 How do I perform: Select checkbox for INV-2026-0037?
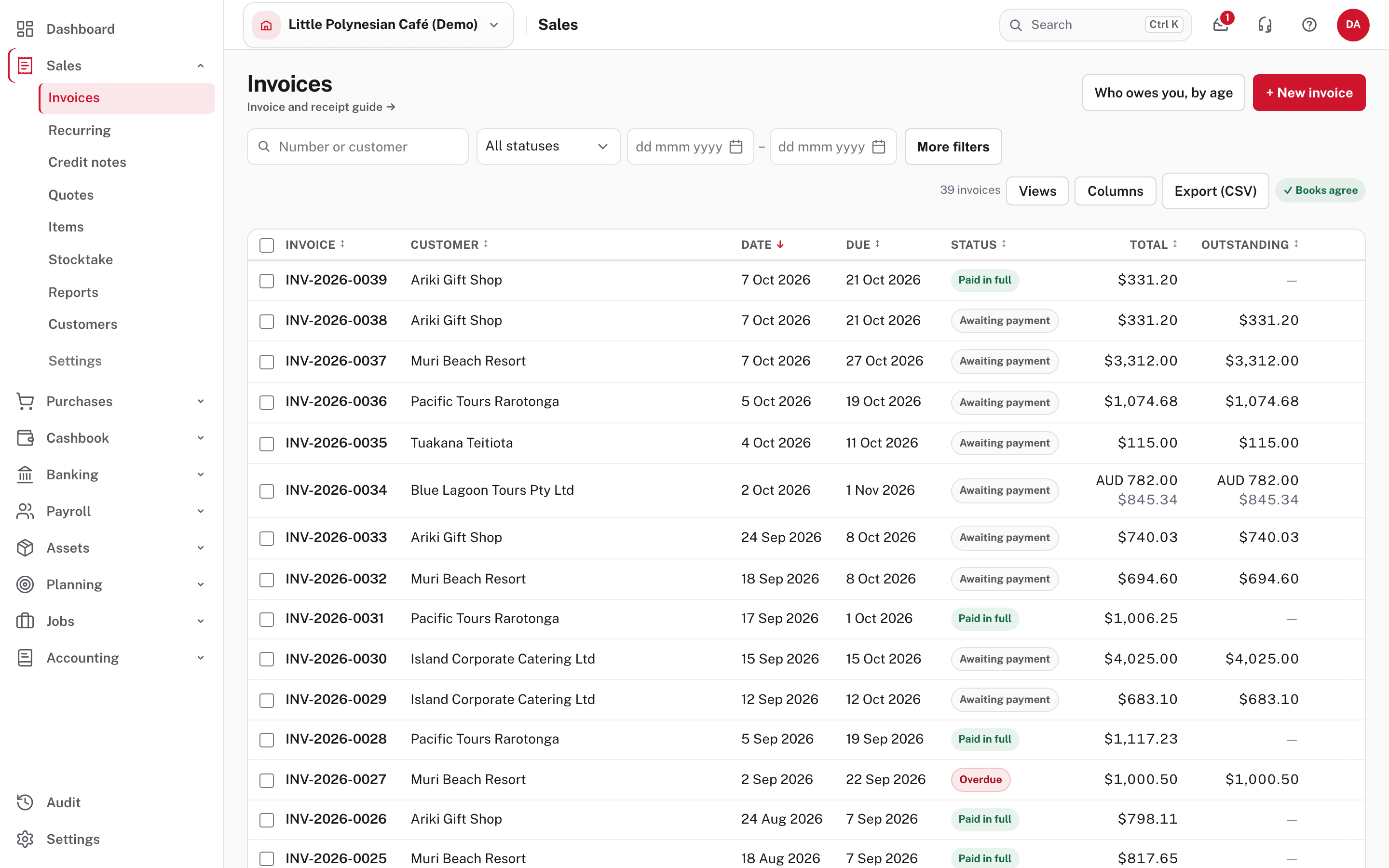pos(266,362)
